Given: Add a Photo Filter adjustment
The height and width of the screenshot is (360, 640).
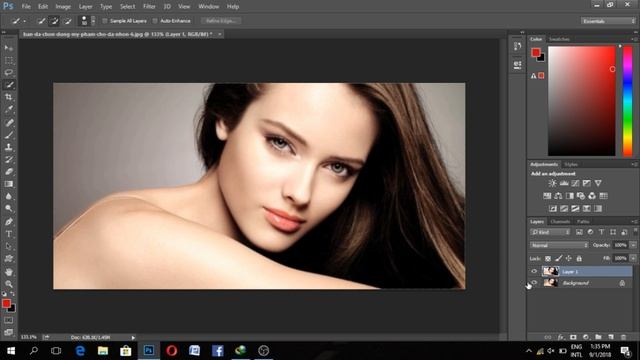Looking at the screenshot, I should tap(580, 196).
